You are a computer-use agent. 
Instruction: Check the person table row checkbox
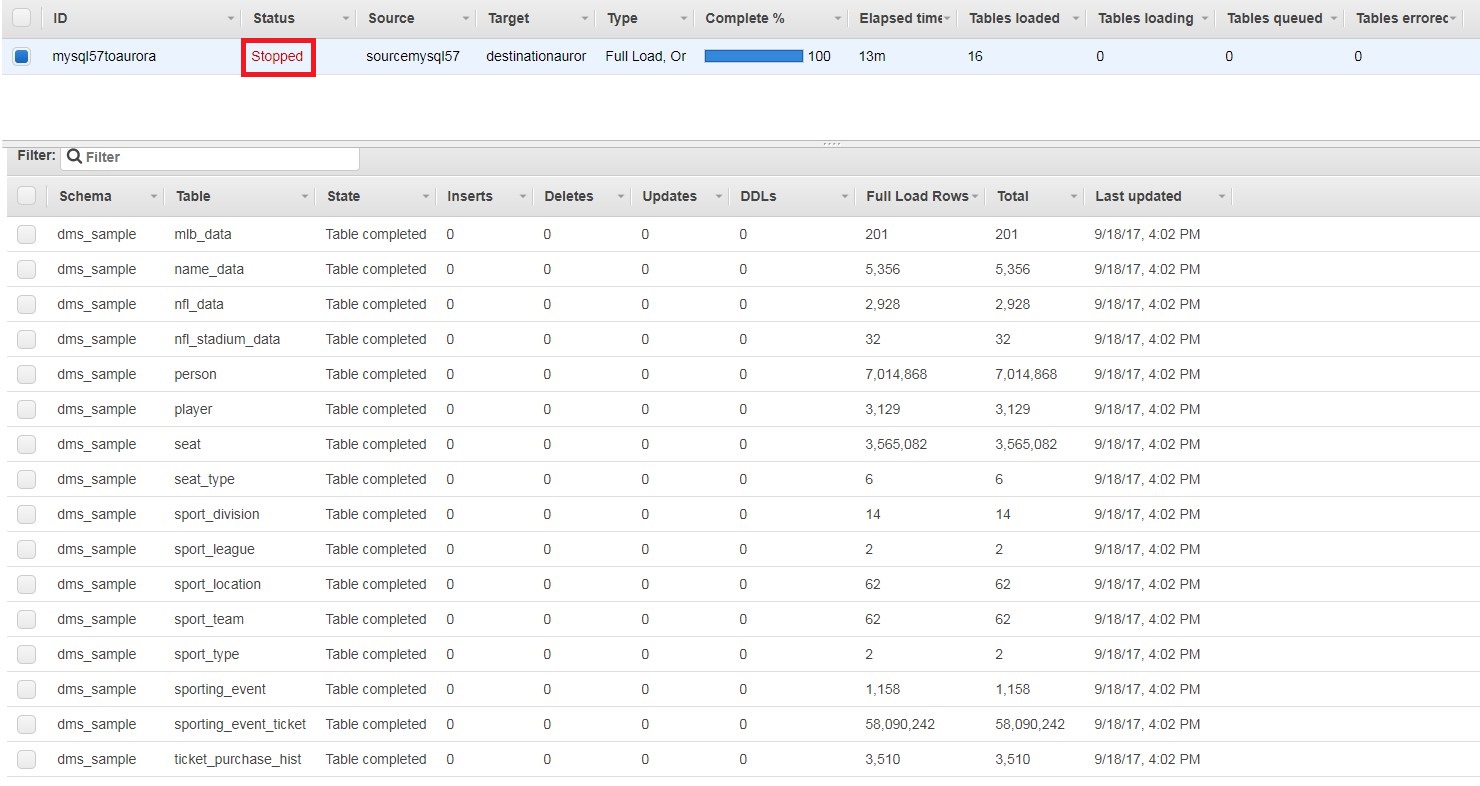click(27, 374)
